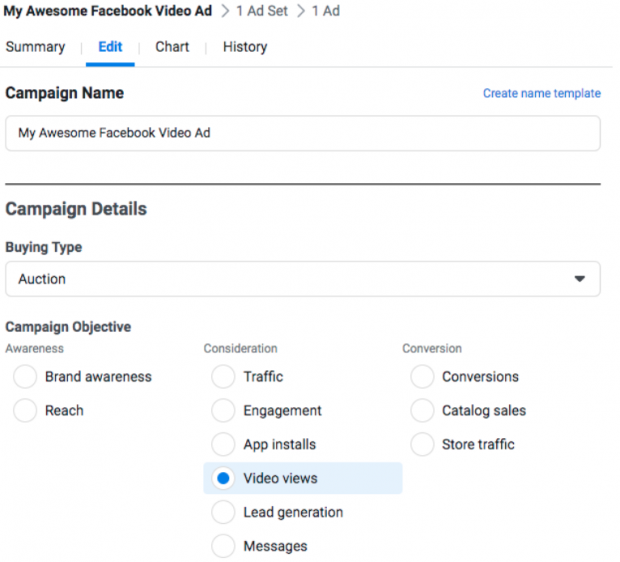Choose Catalog sales objective
Viewport: 620px width, 562px height.
[x=422, y=410]
